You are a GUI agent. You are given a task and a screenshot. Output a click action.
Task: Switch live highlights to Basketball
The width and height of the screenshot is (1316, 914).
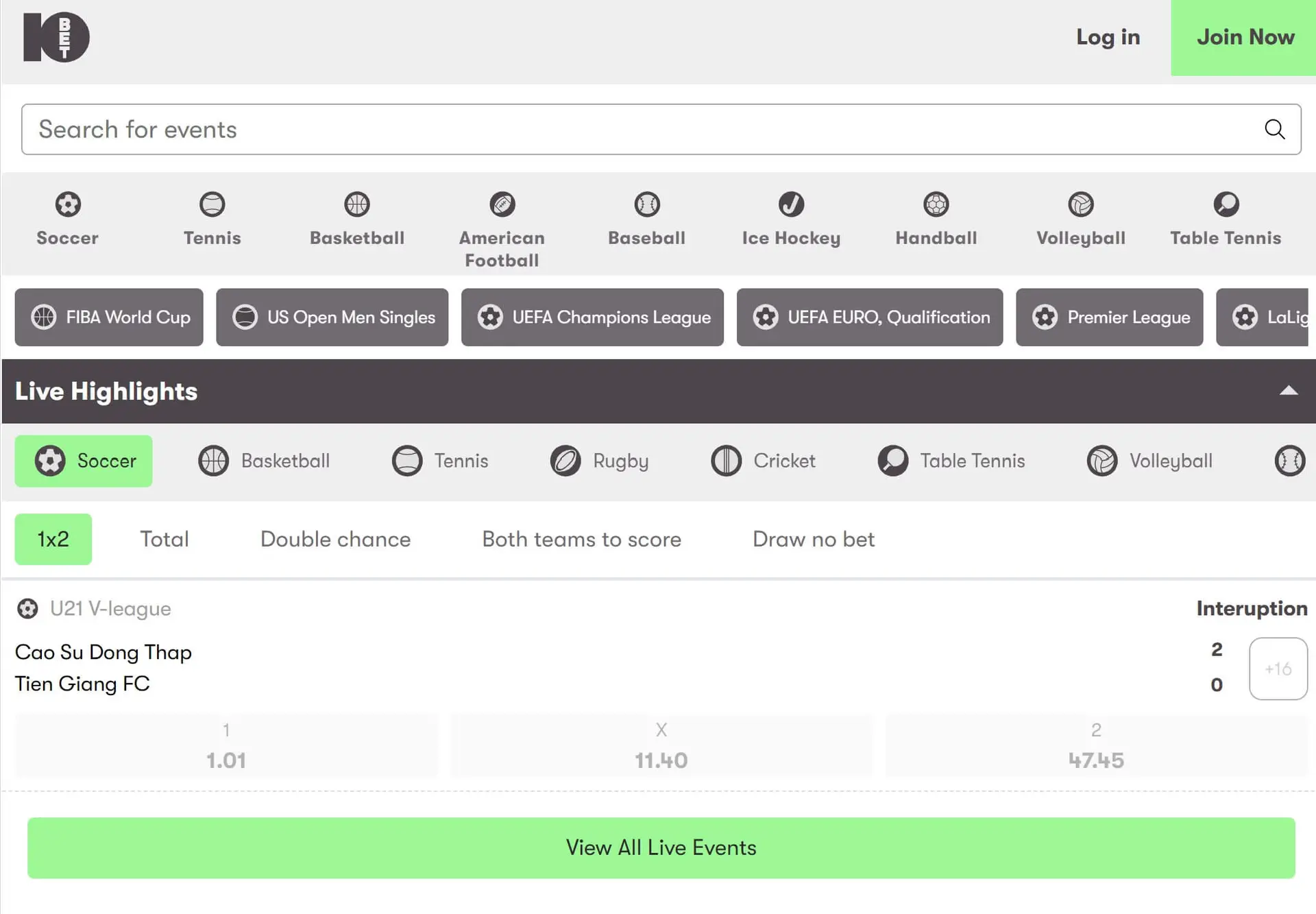(x=264, y=461)
